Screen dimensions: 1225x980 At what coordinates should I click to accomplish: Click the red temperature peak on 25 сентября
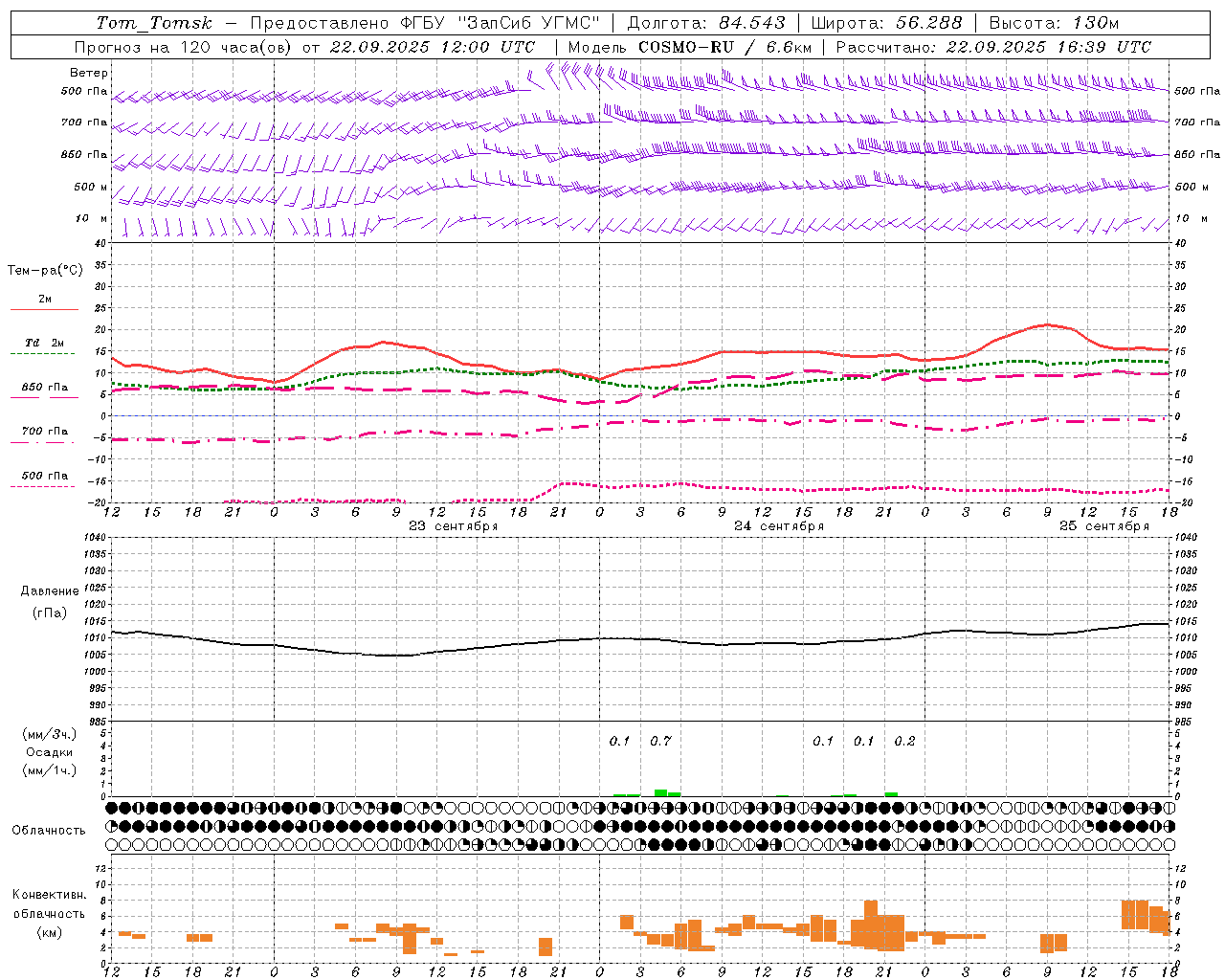pos(1047,324)
